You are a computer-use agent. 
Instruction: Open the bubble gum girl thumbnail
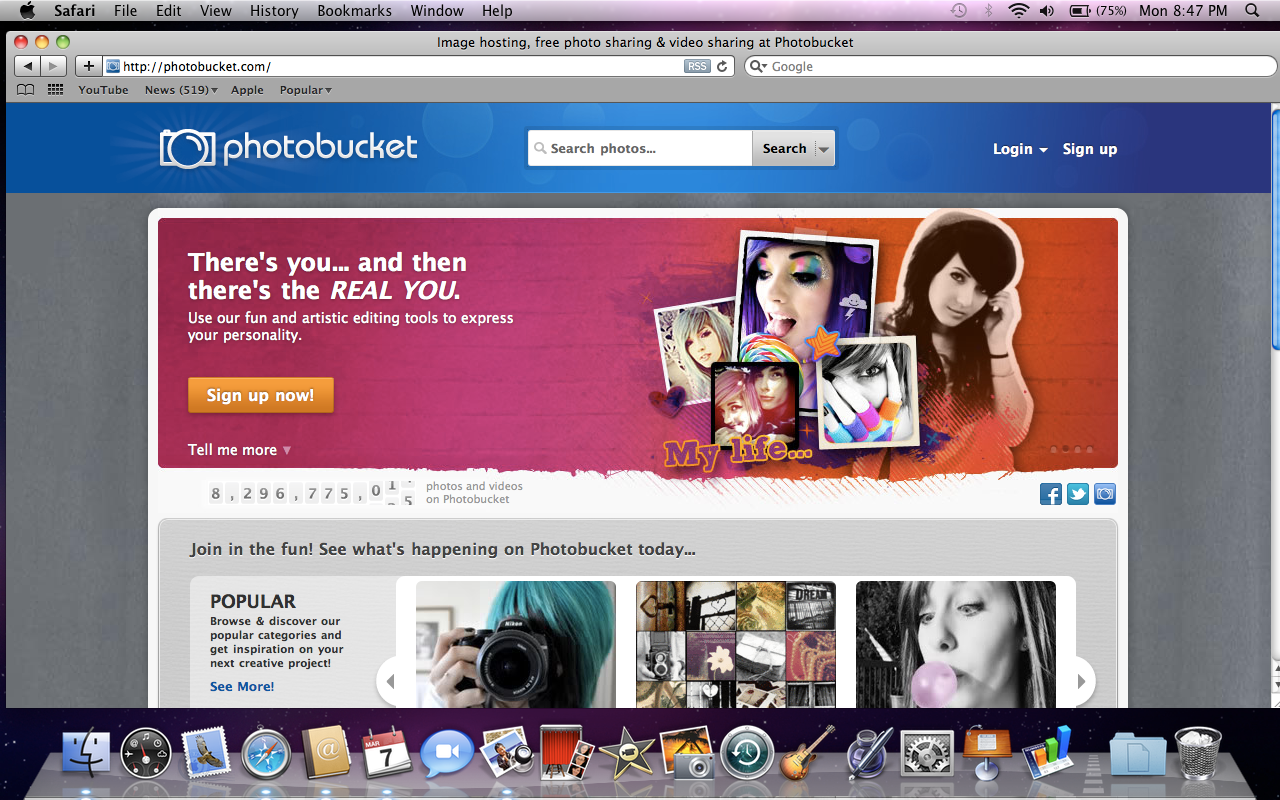[x=956, y=644]
